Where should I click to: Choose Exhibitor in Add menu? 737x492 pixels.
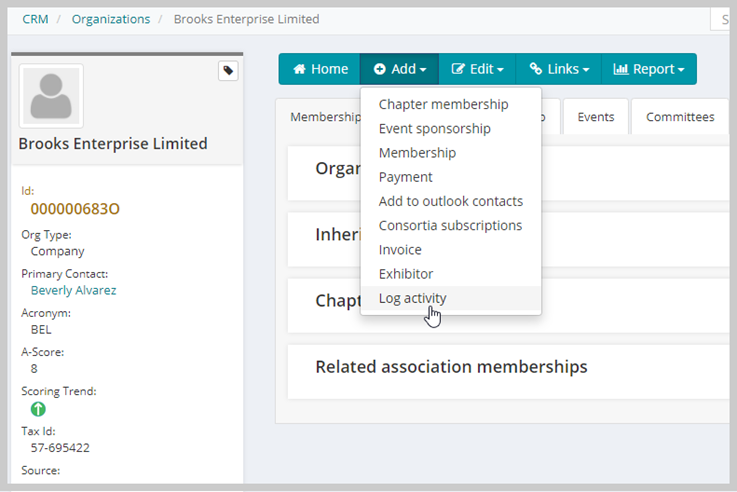pyautogui.click(x=451, y=274)
